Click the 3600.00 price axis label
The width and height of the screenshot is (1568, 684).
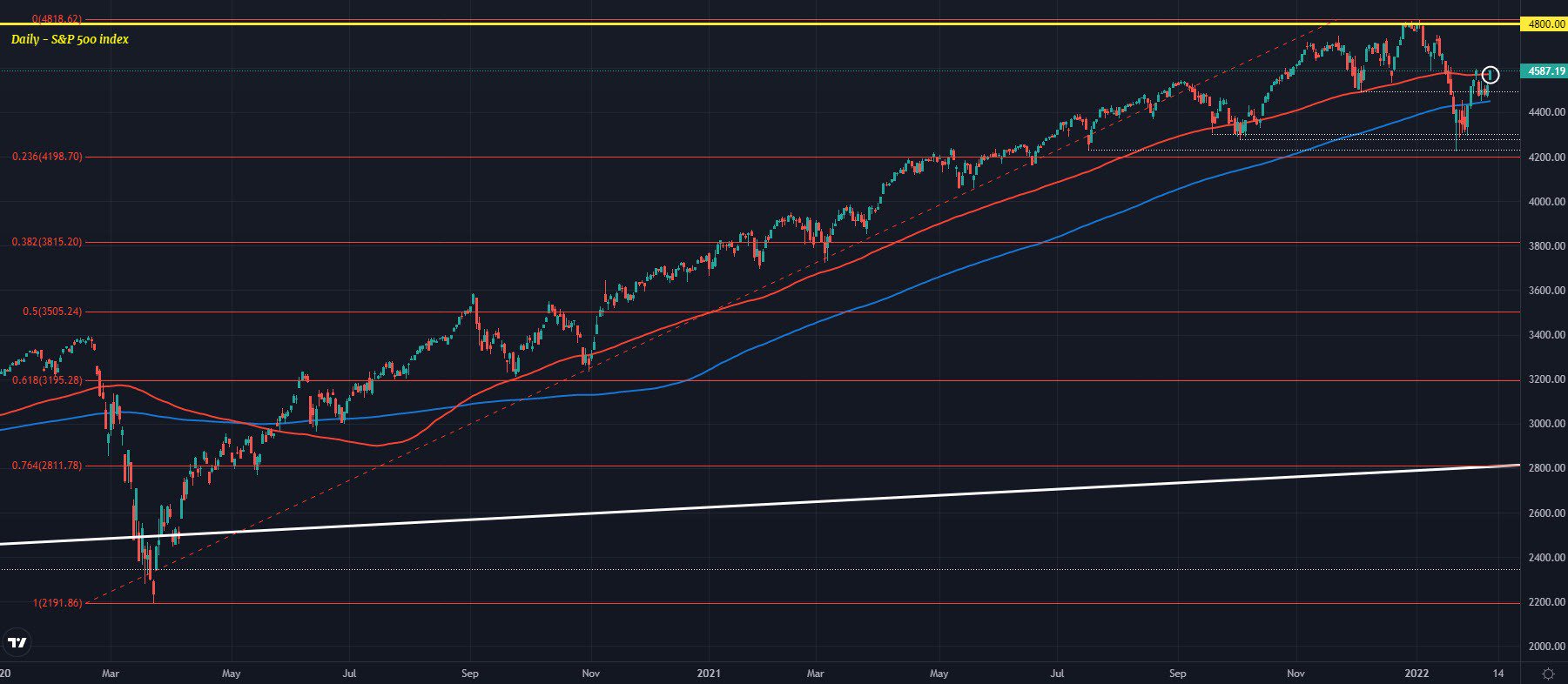[1546, 291]
